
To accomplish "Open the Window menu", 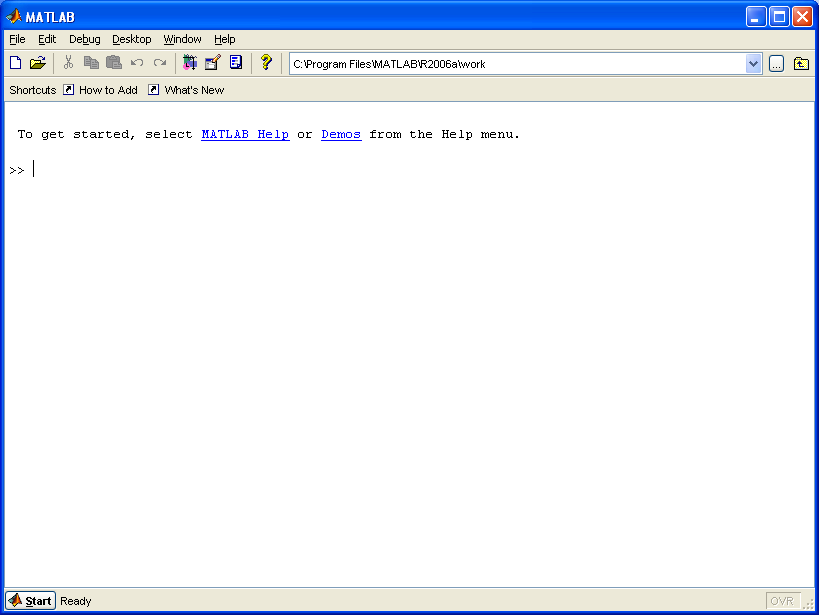I will 182,39.
